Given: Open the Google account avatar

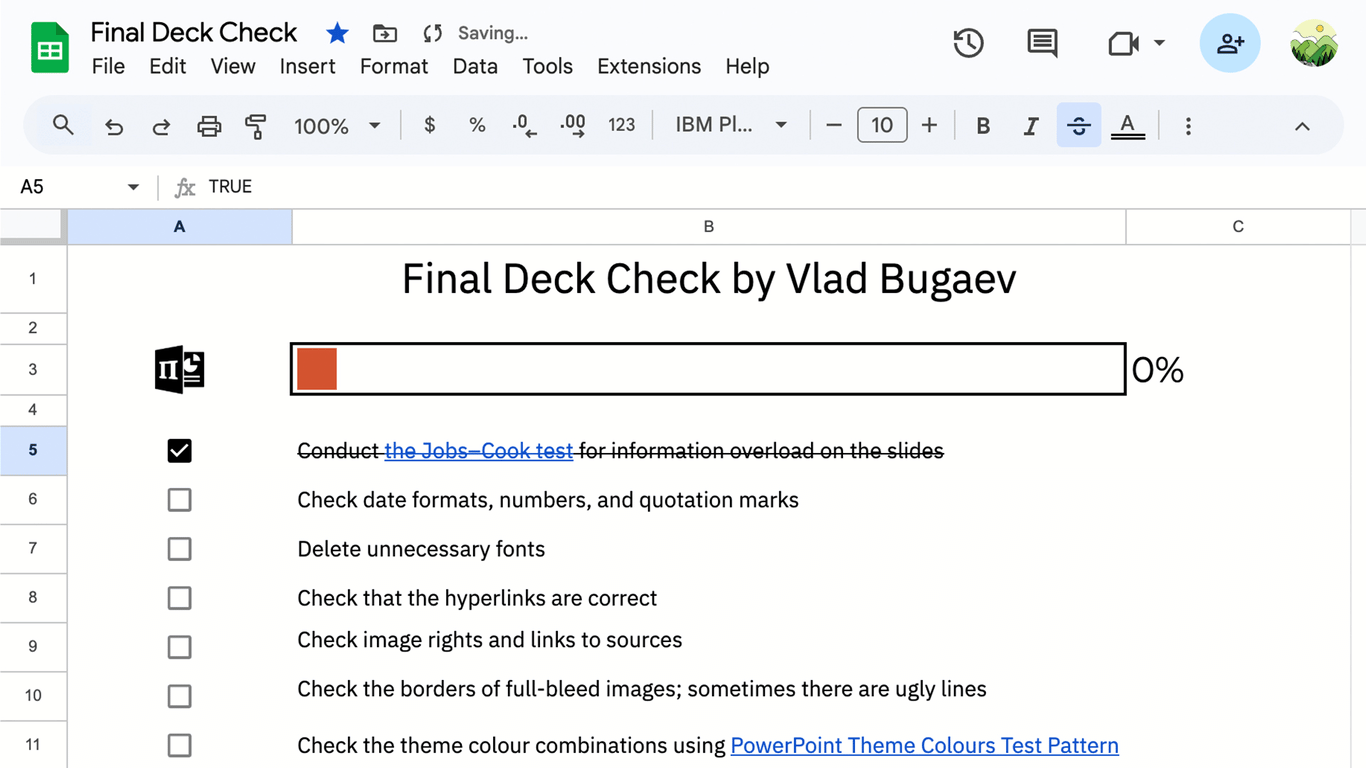Looking at the screenshot, I should (1314, 43).
